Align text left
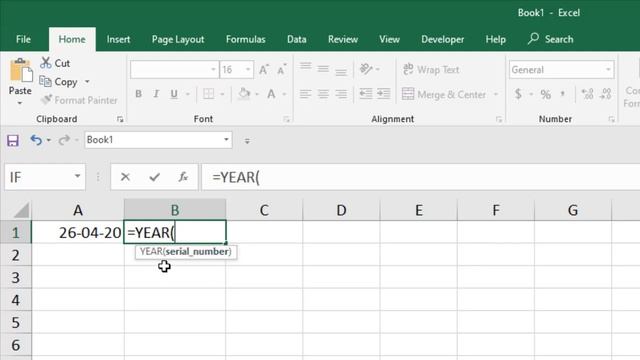The height and width of the screenshot is (360, 640). [305, 94]
